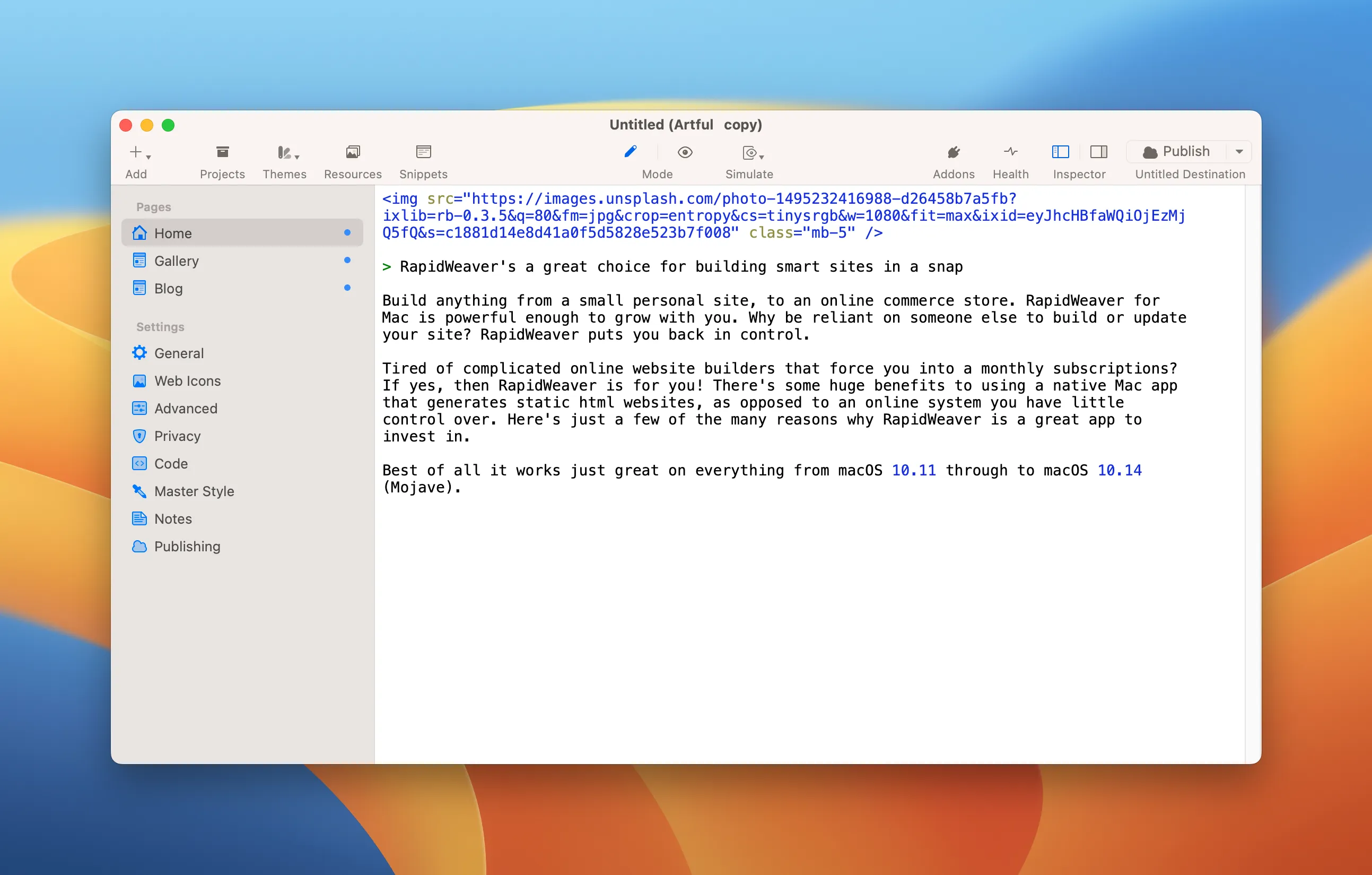
Task: Open the Resources browser icon
Action: tap(353, 152)
